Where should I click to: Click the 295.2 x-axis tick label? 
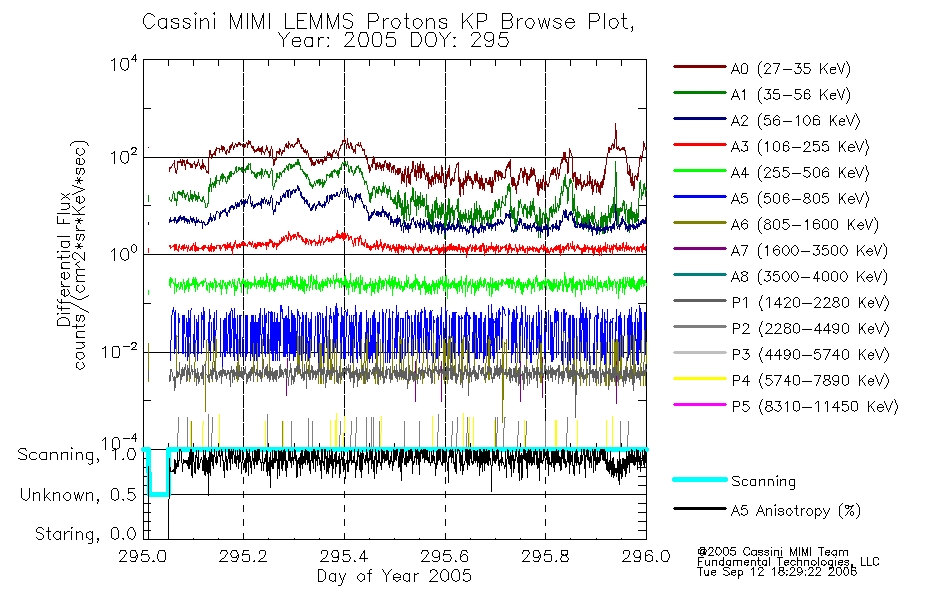243,556
